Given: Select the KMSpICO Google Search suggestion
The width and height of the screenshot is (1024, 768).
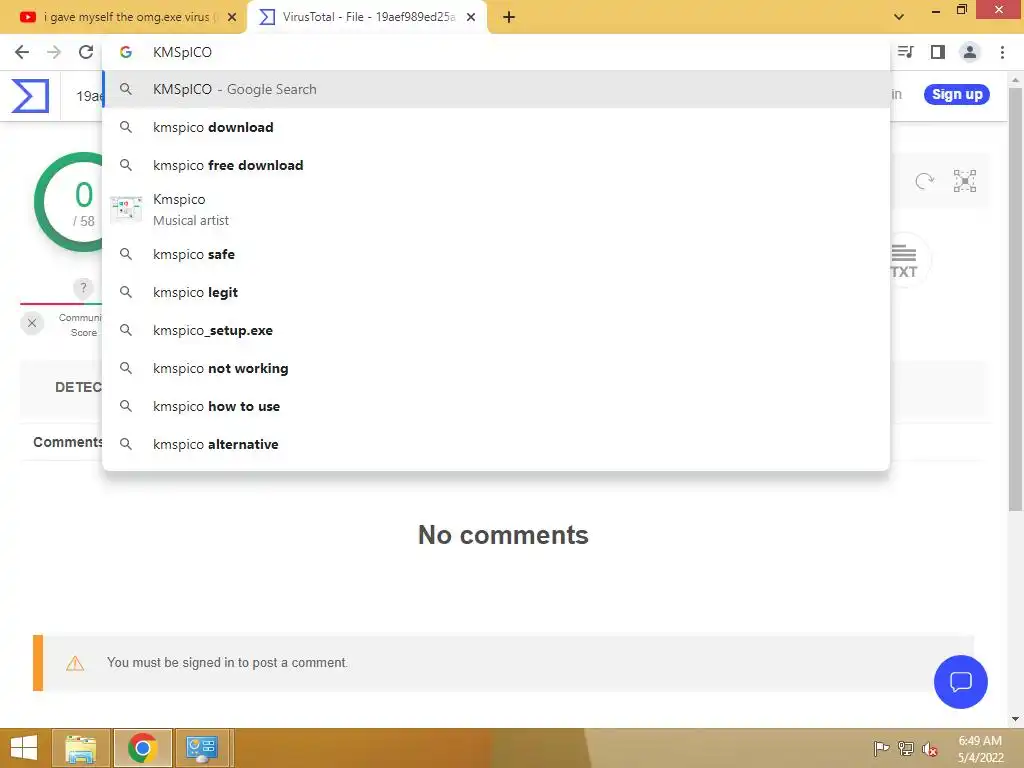Looking at the screenshot, I should [x=496, y=89].
